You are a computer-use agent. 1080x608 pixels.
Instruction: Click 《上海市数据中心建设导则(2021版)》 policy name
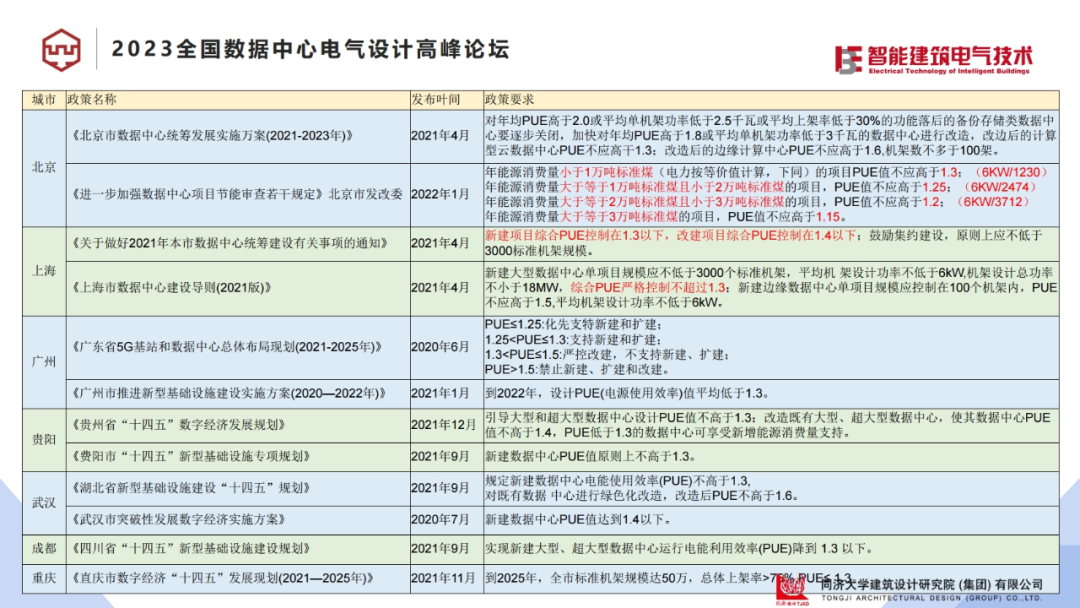[x=172, y=288]
